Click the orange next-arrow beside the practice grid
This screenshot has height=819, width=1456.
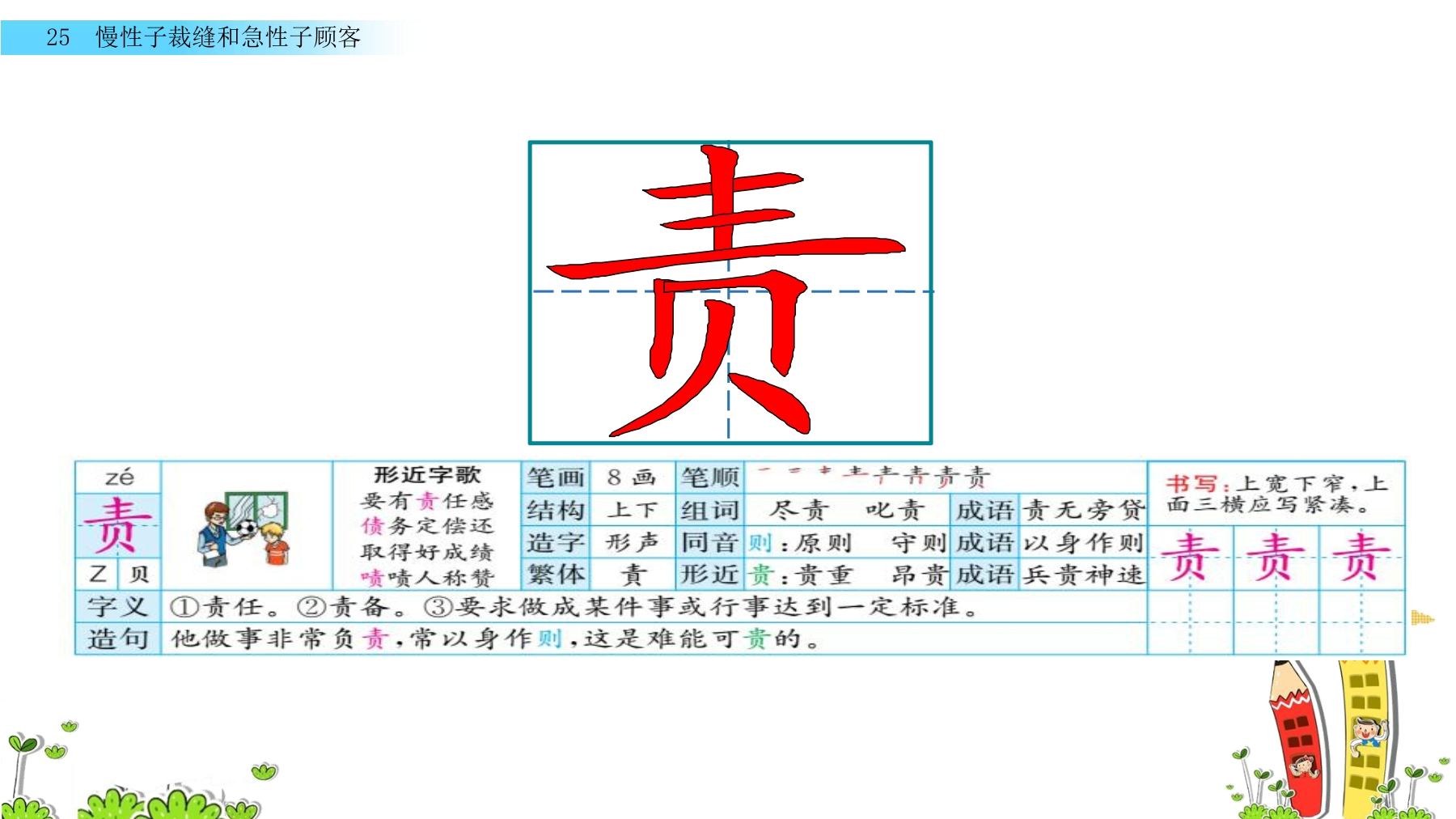point(1422,618)
